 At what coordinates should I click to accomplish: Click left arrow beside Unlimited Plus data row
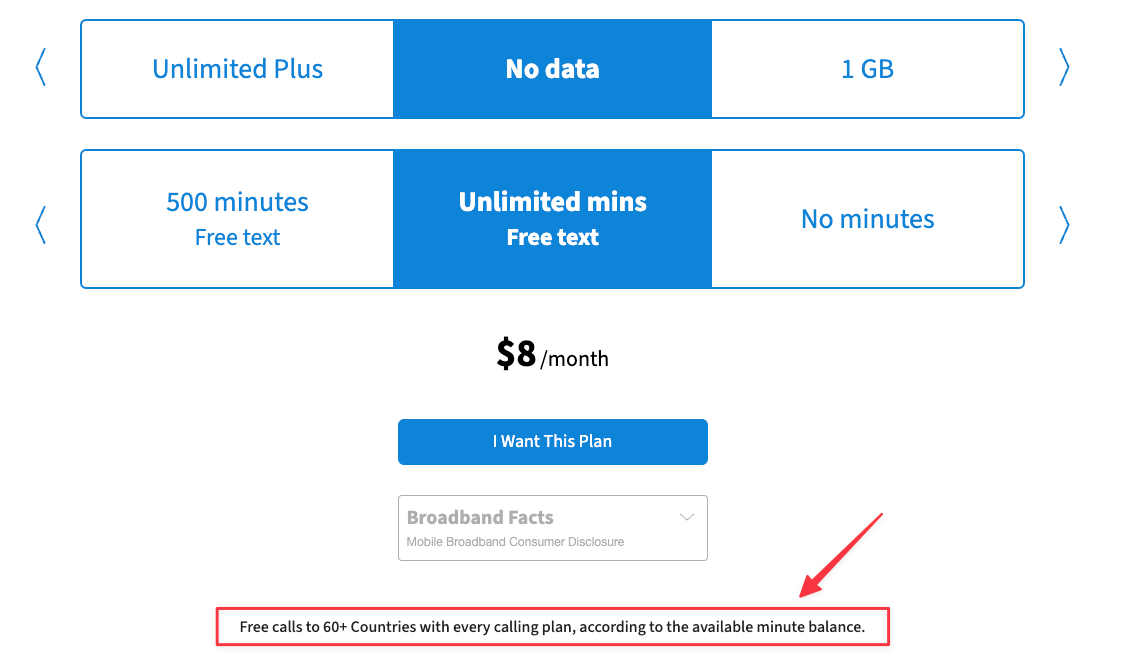point(41,68)
